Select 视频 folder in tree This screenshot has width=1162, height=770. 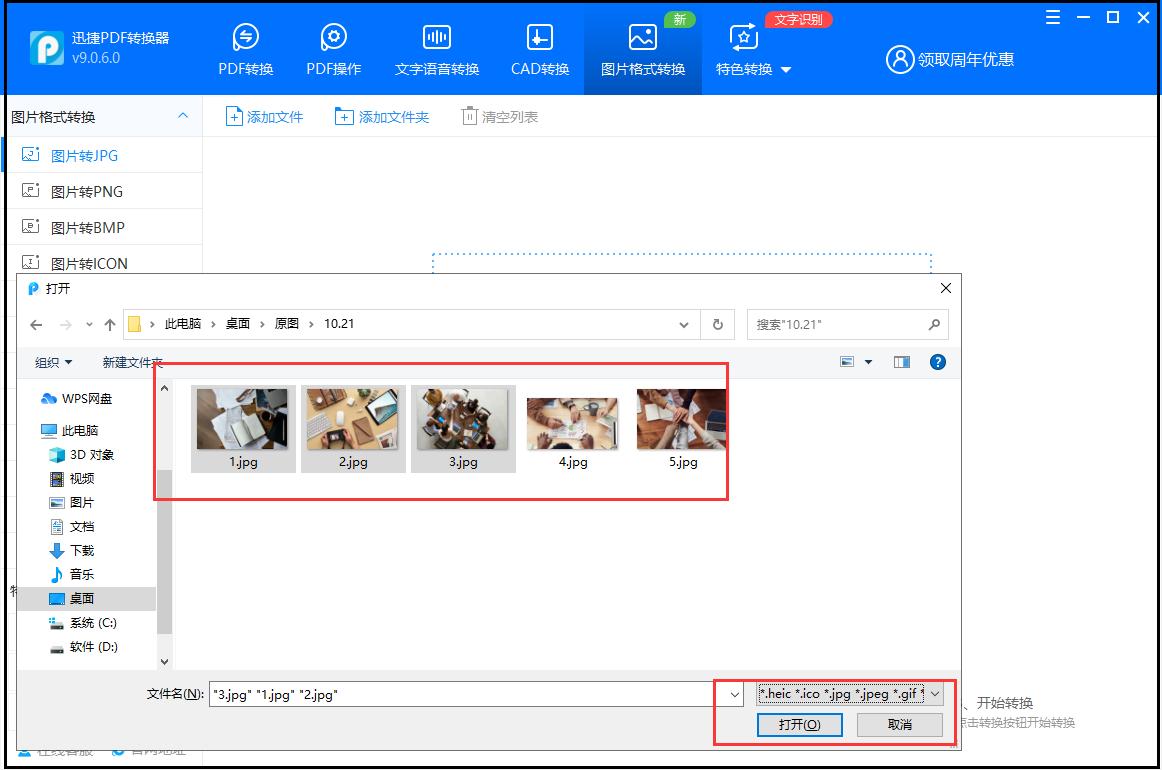point(72,479)
